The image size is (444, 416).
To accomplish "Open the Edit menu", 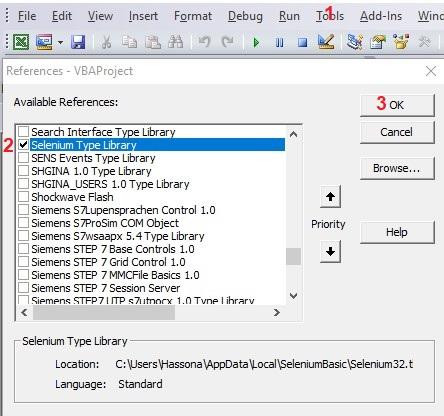I will pyautogui.click(x=62, y=16).
